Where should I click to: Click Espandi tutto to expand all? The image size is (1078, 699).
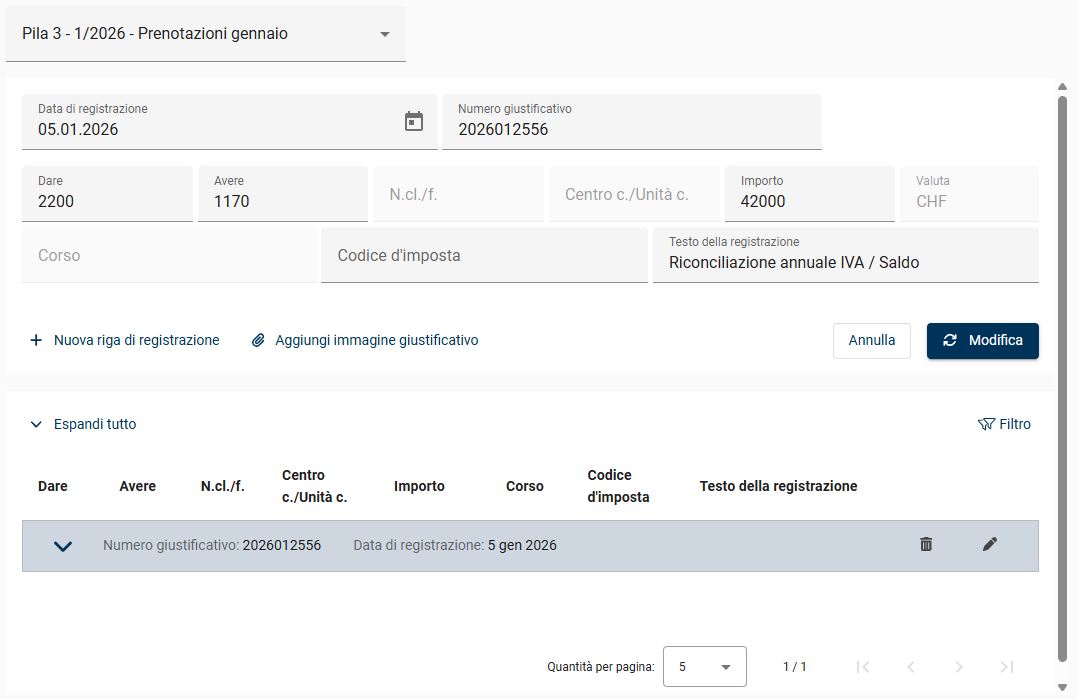[83, 424]
